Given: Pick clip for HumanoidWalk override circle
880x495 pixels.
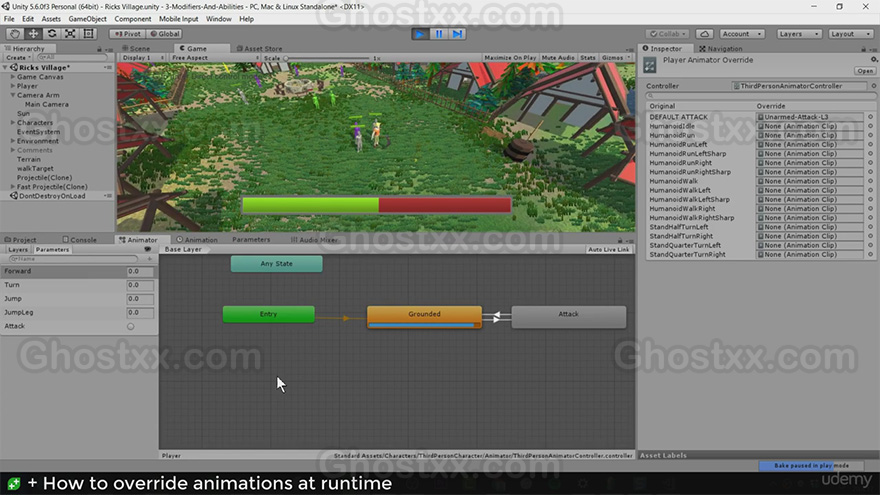Looking at the screenshot, I should click(870, 181).
